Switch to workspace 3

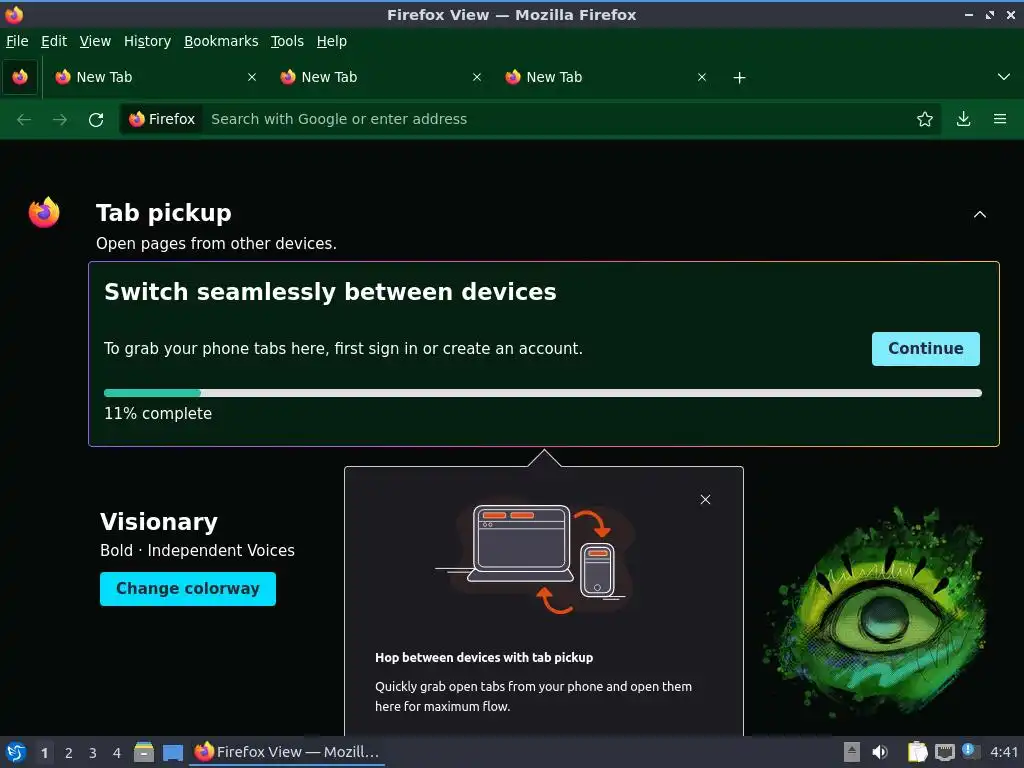click(93, 753)
